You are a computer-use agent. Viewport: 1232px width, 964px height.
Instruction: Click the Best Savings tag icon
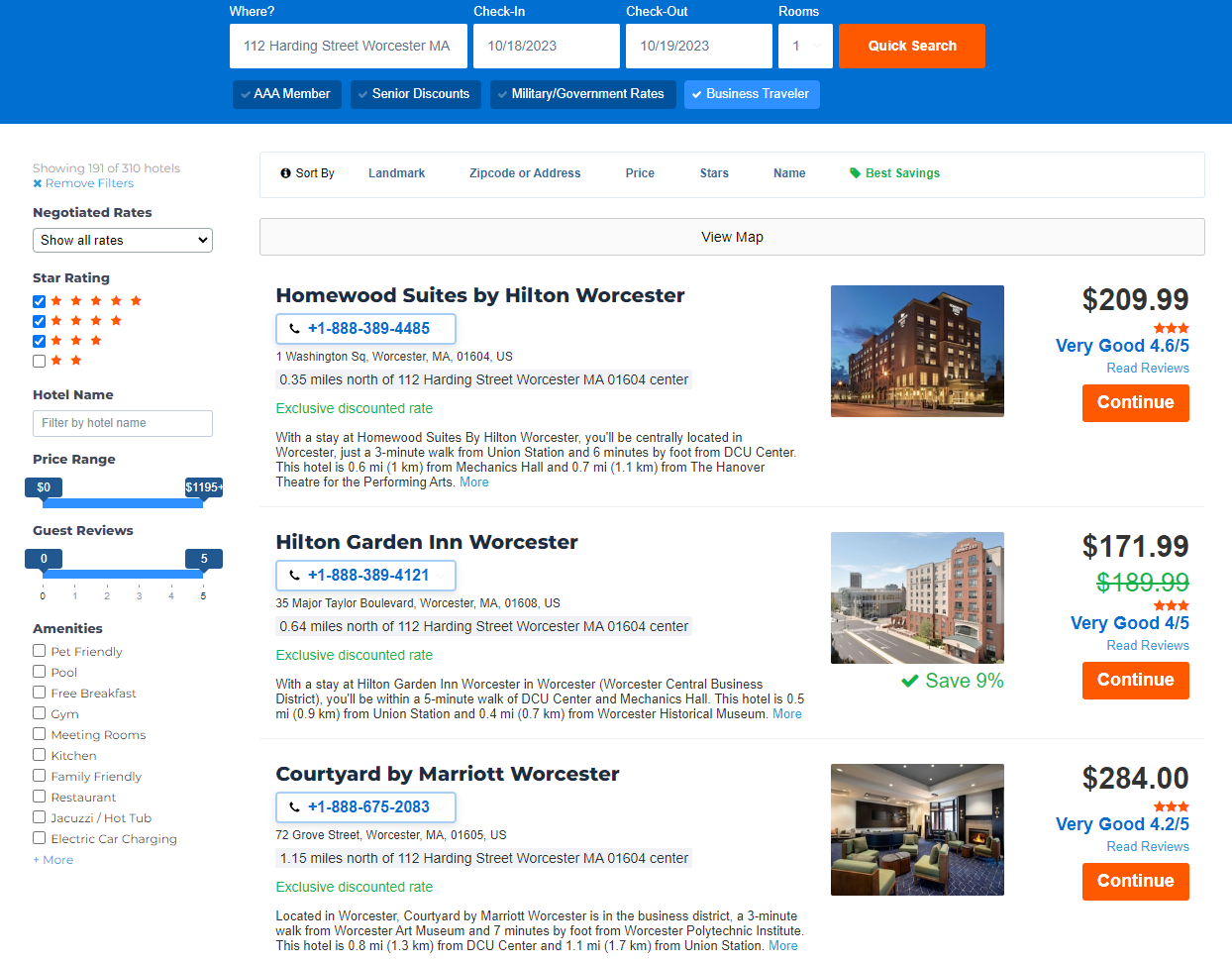[855, 173]
